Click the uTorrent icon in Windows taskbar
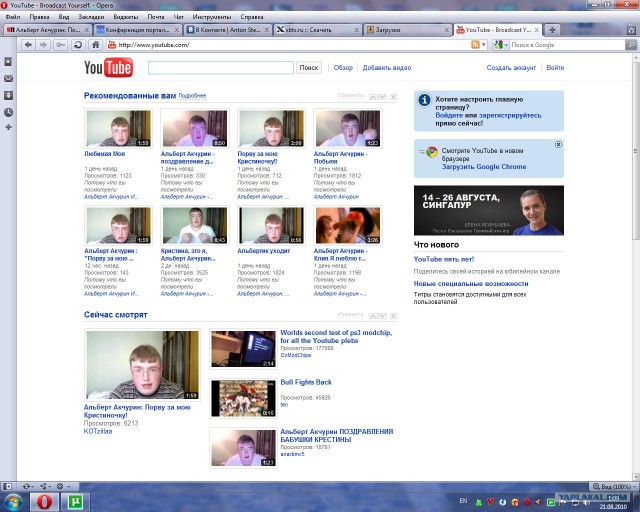This screenshot has height=512, width=640. [x=75, y=502]
